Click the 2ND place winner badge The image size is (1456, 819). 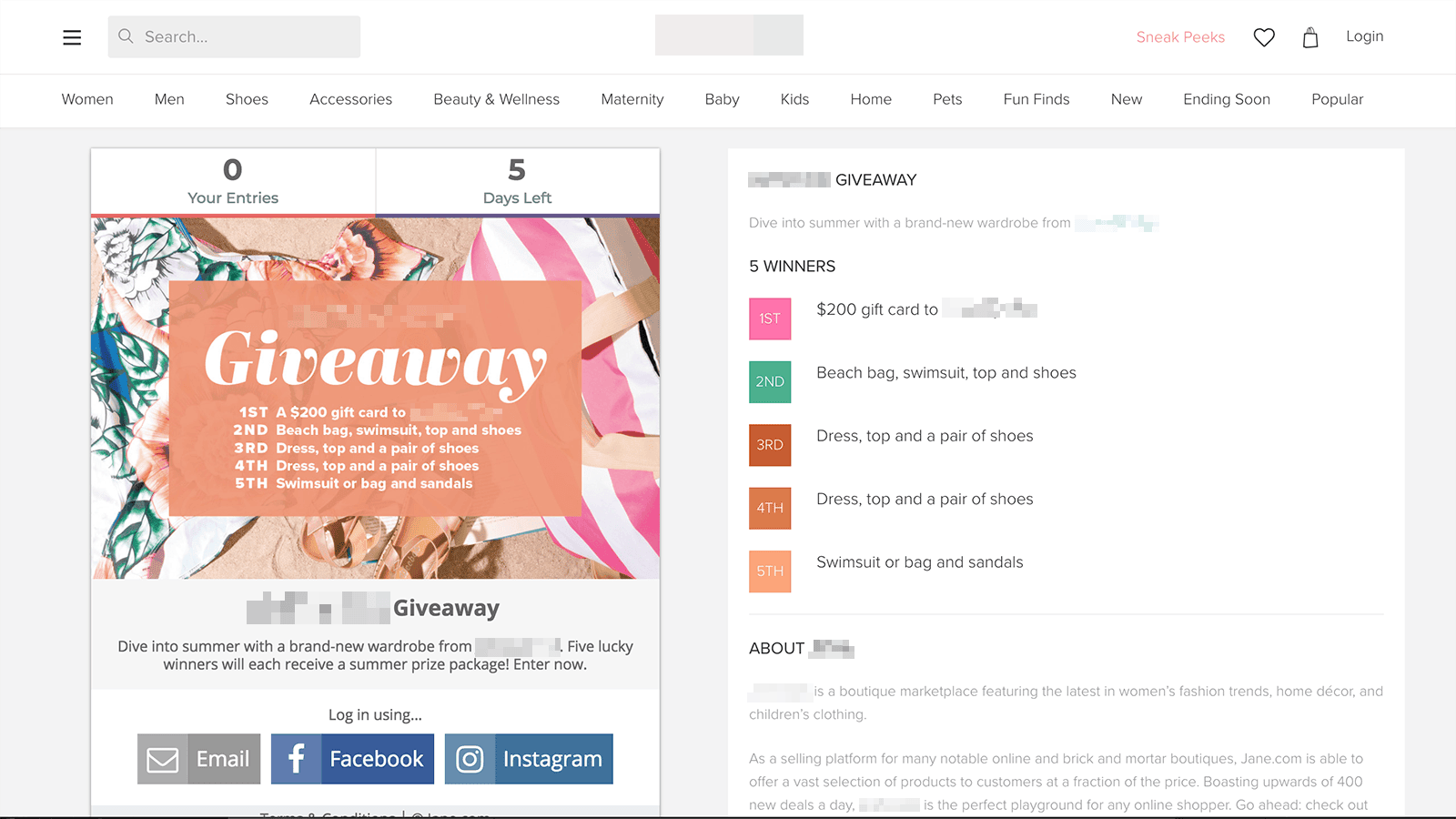pos(770,382)
